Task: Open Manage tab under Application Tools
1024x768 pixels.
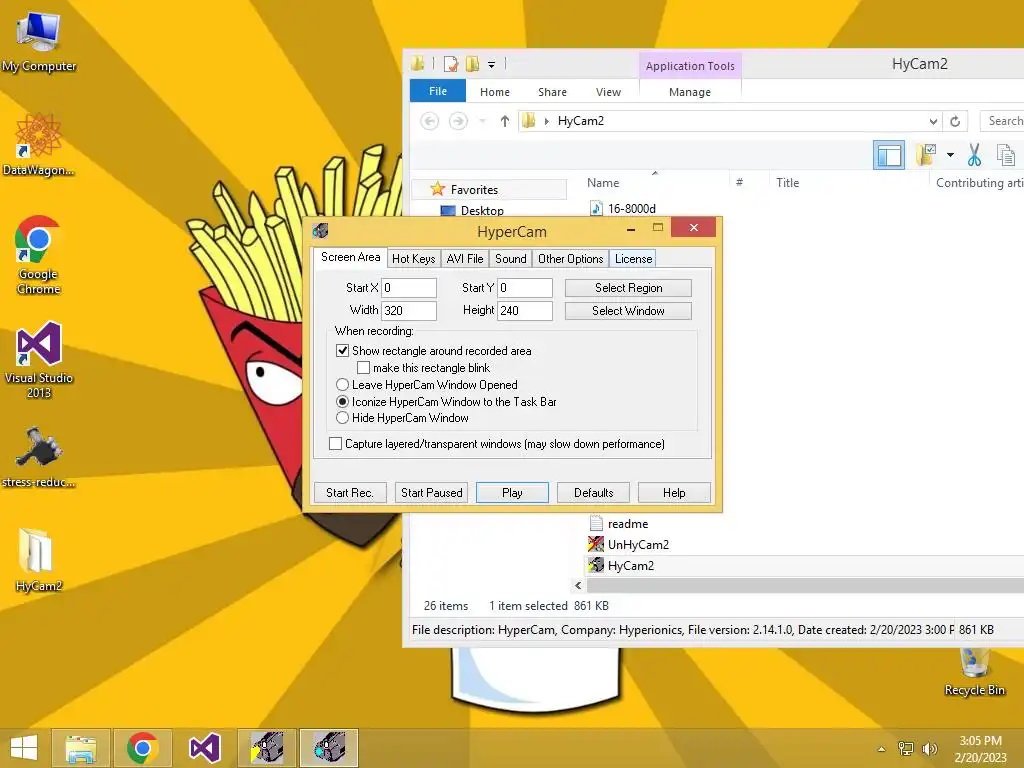Action: pos(690,92)
